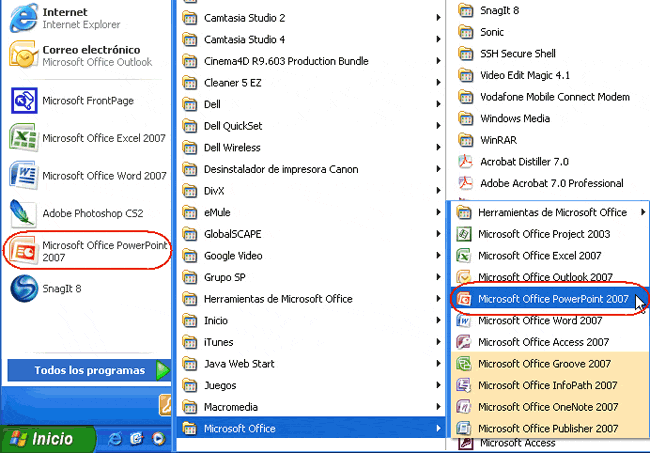The image size is (650, 453).
Task: Choose Microsoft Office Publisher 2007
Action: (548, 428)
